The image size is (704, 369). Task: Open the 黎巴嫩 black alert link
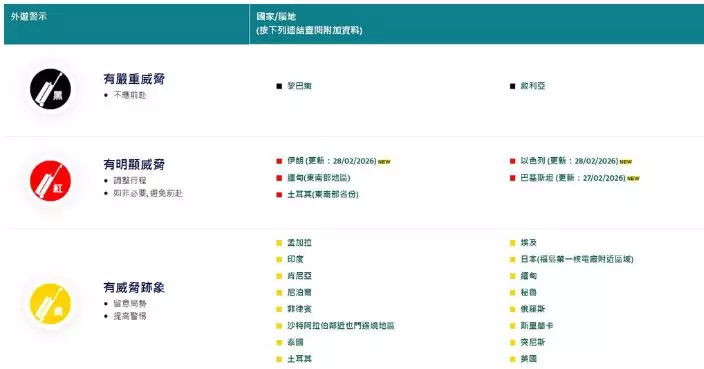pyautogui.click(x=299, y=86)
